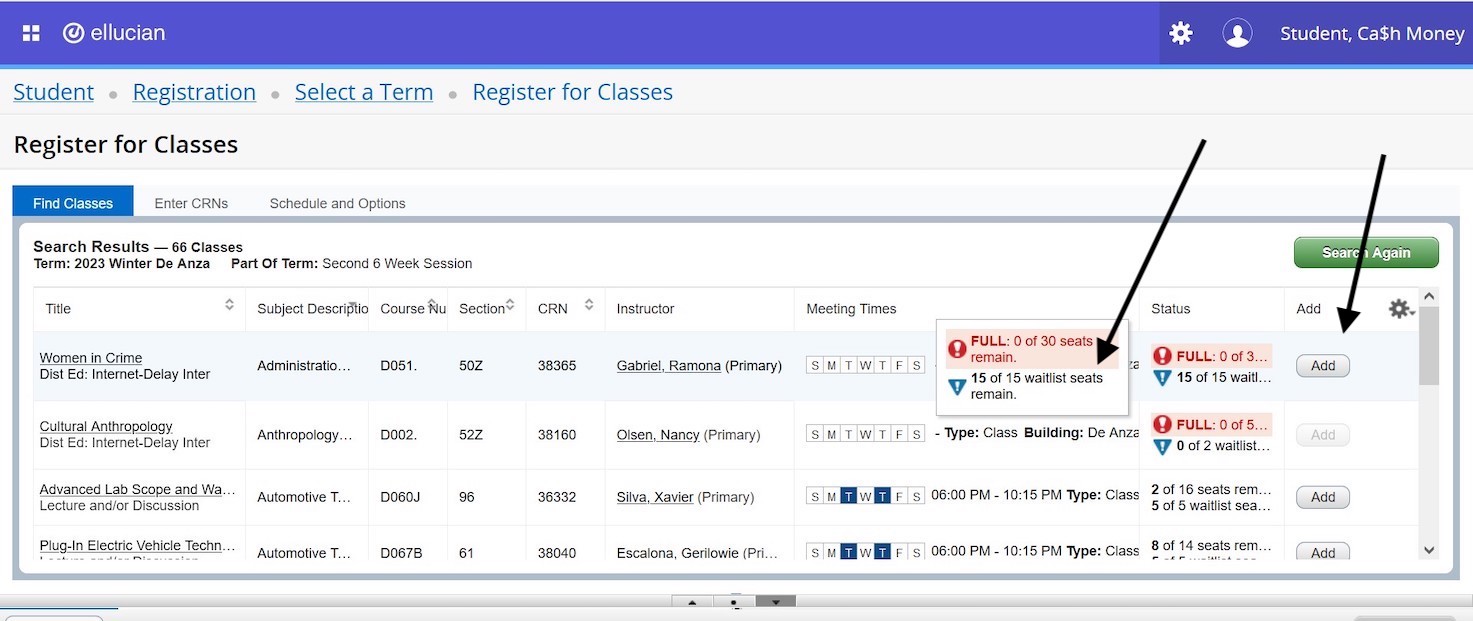Open table column settings gear
Image resolution: width=1473 pixels, height=621 pixels.
tap(1400, 309)
